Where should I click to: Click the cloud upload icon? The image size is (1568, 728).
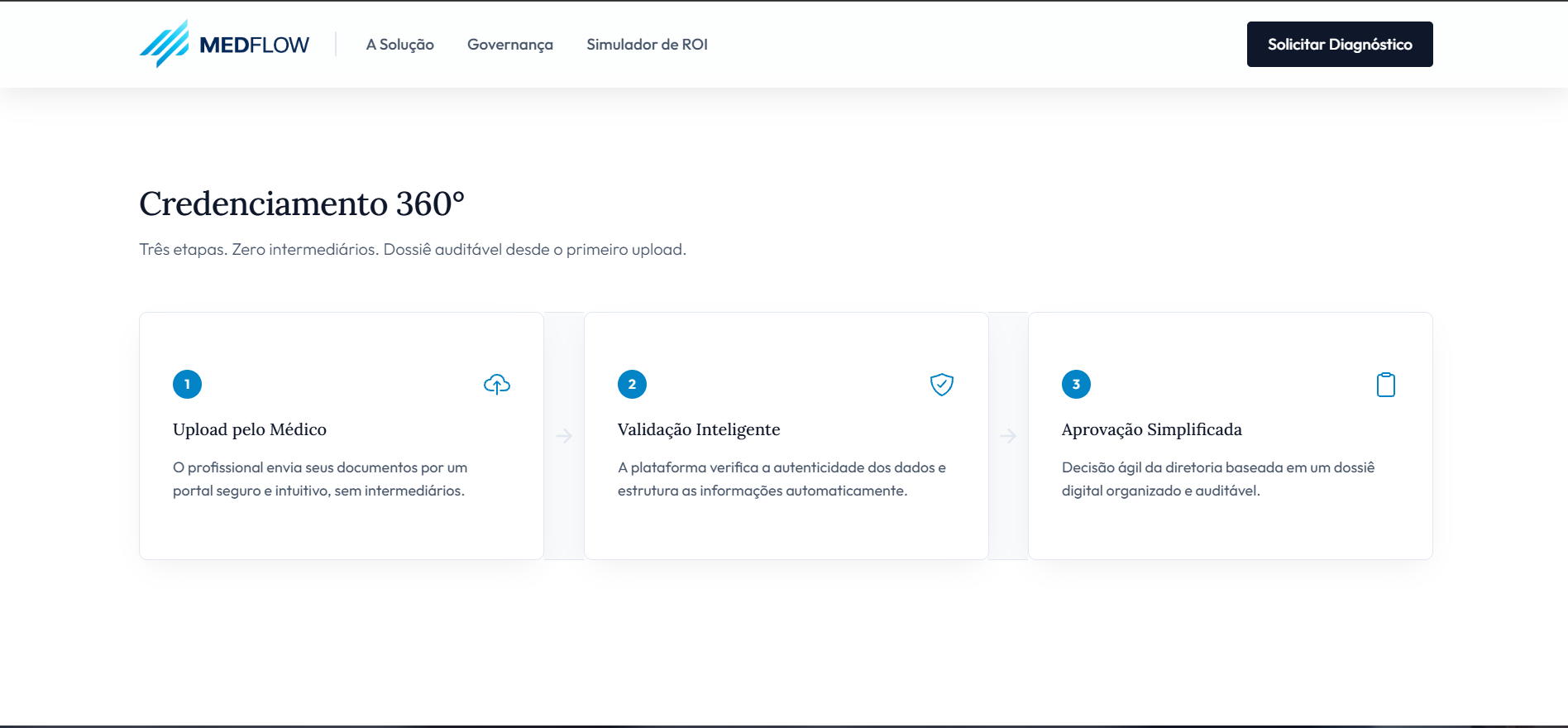point(497,385)
